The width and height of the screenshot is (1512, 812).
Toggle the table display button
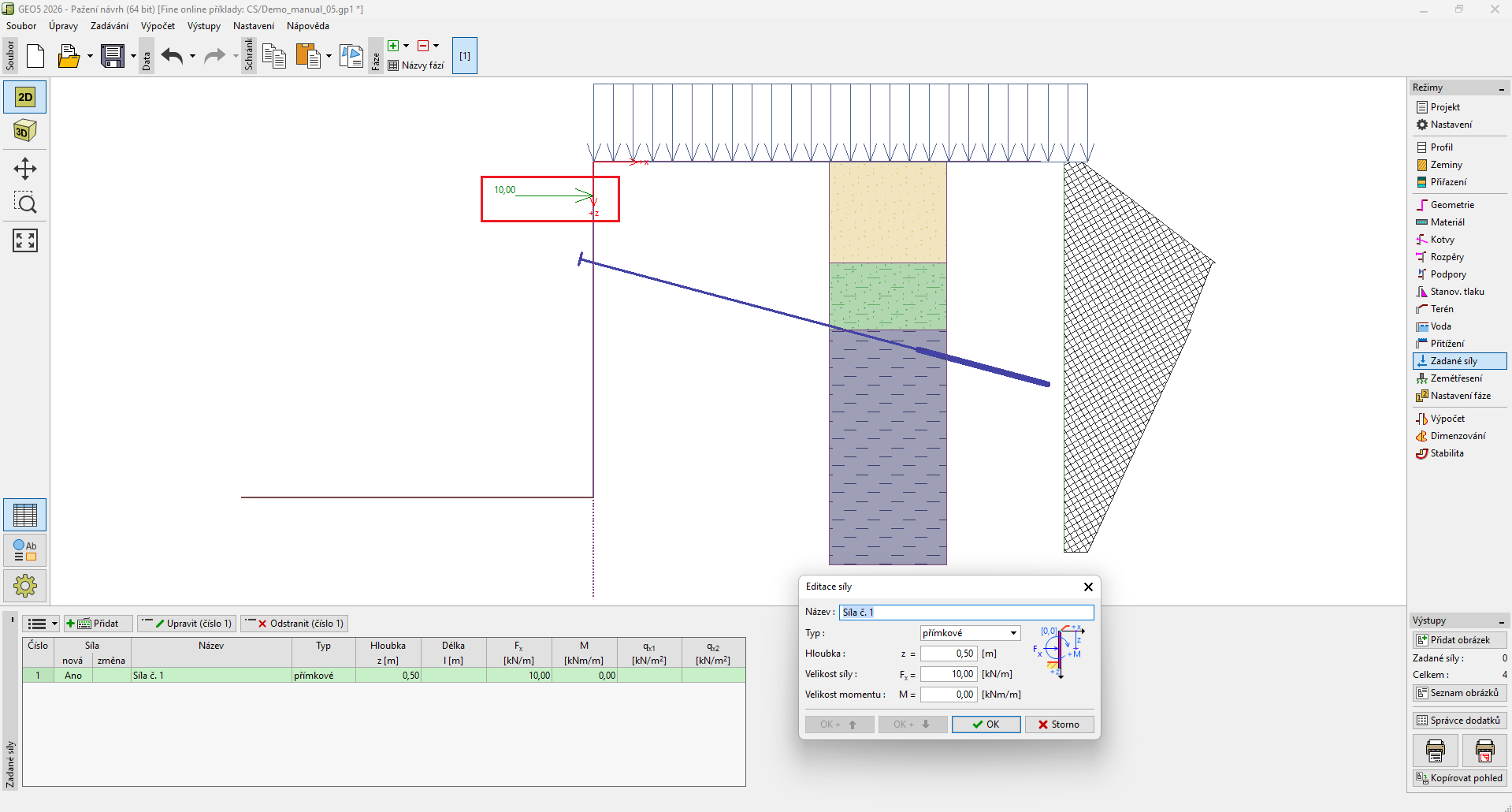pyautogui.click(x=25, y=515)
